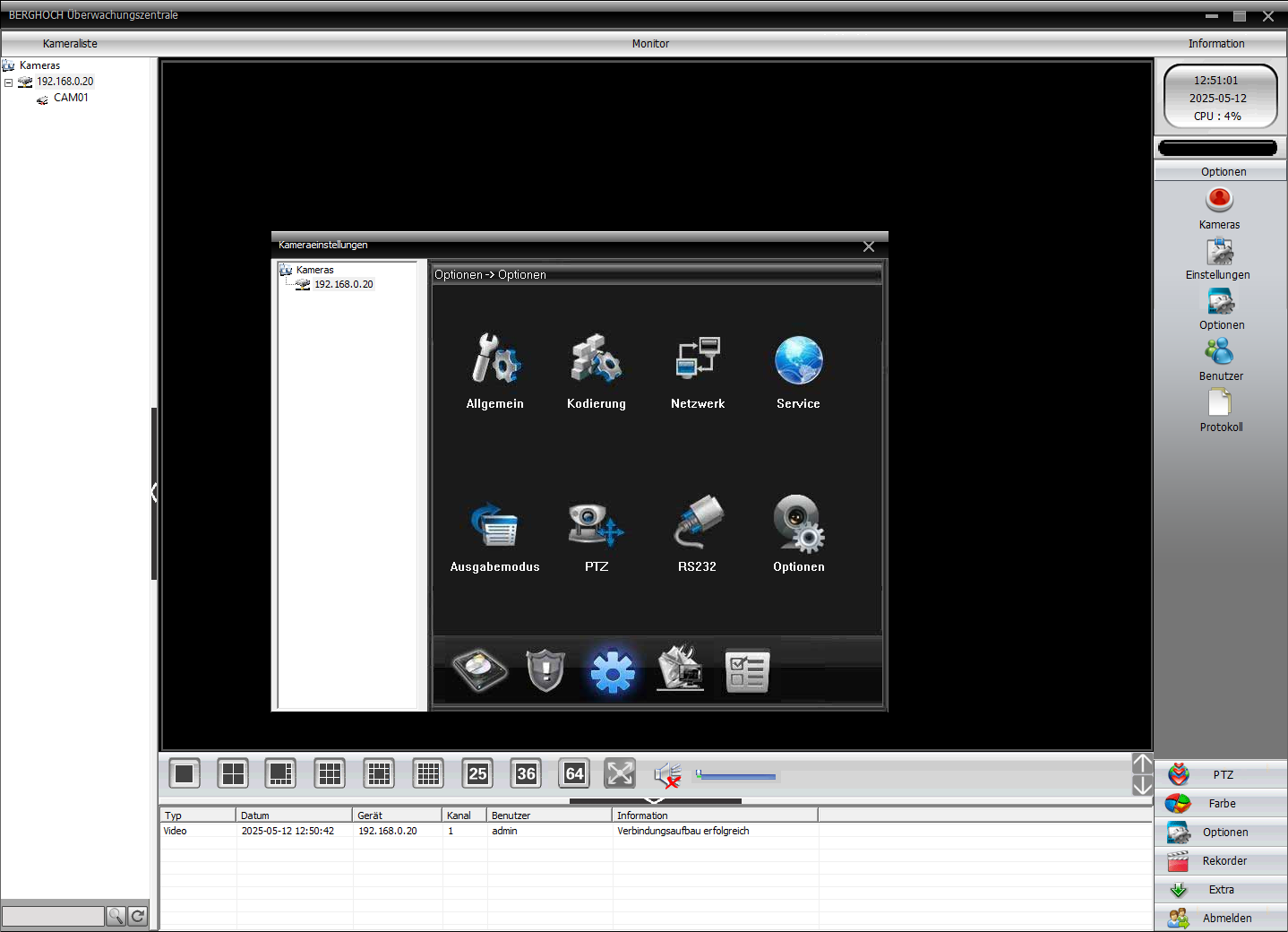Click red Kameras icon in right panel
Image resolution: width=1288 pixels, height=932 pixels.
click(x=1220, y=199)
